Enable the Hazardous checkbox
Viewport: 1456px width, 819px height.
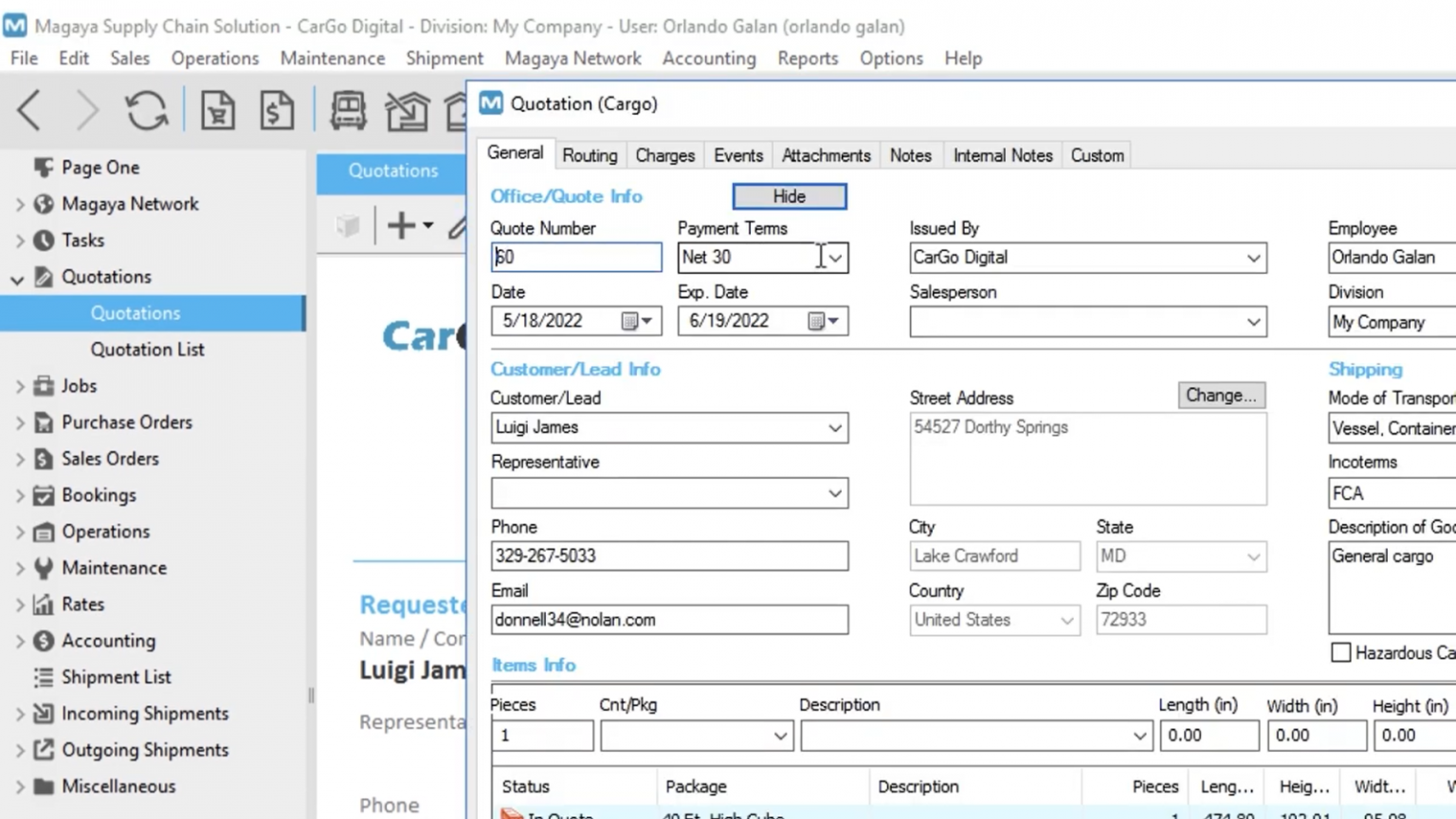1341,652
